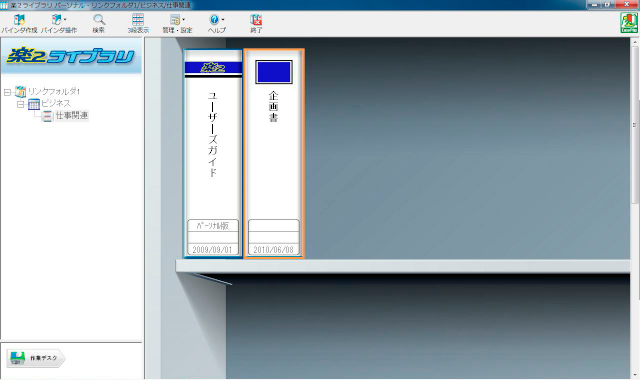Switch to 3段表示 shelf view
The image size is (640, 380).
[138, 24]
